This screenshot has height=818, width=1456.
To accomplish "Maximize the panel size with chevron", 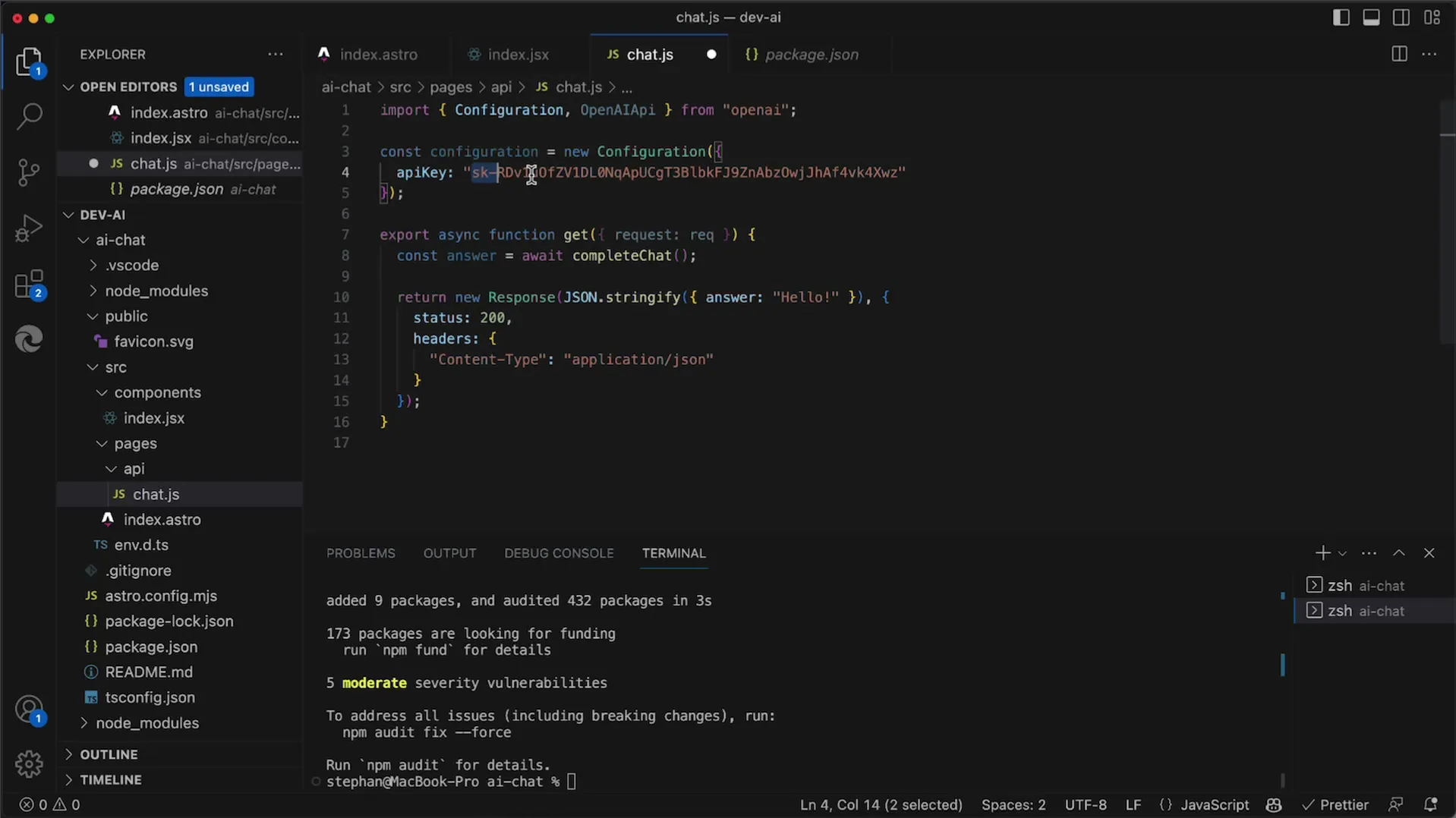I will pos(1399,553).
